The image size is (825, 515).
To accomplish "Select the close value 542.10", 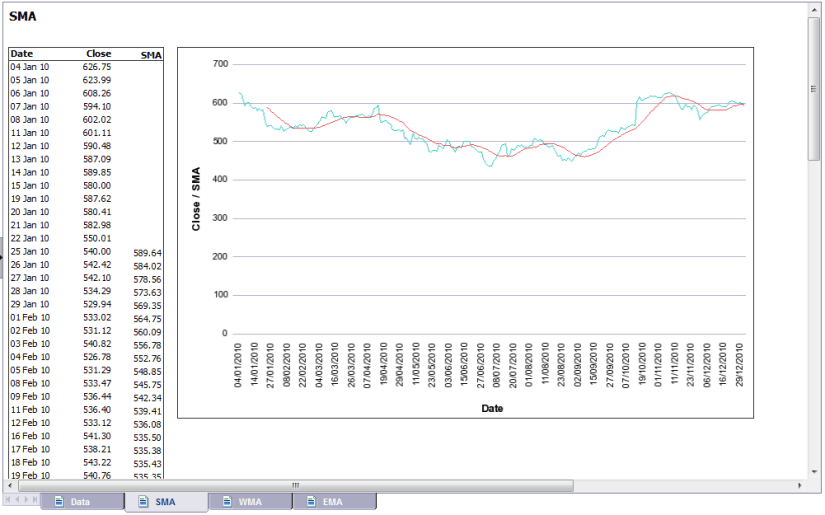I will pos(97,278).
